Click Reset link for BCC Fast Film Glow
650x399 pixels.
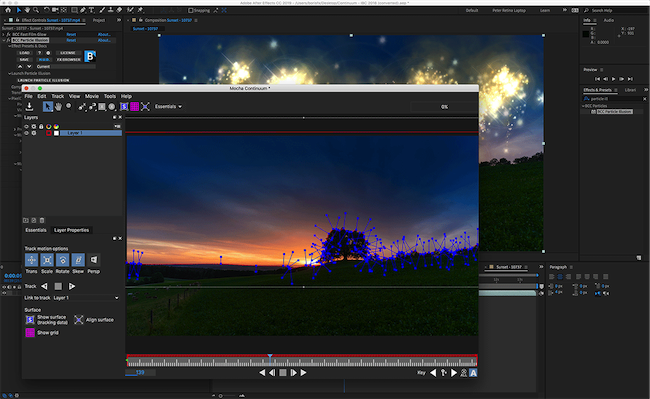pyautogui.click(x=71, y=34)
